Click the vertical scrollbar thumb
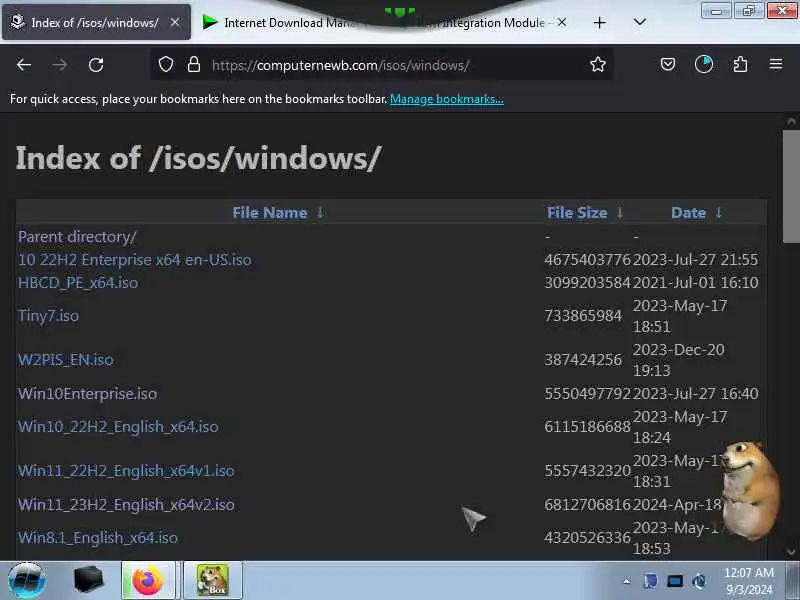Image resolution: width=800 pixels, height=600 pixels. tap(791, 186)
